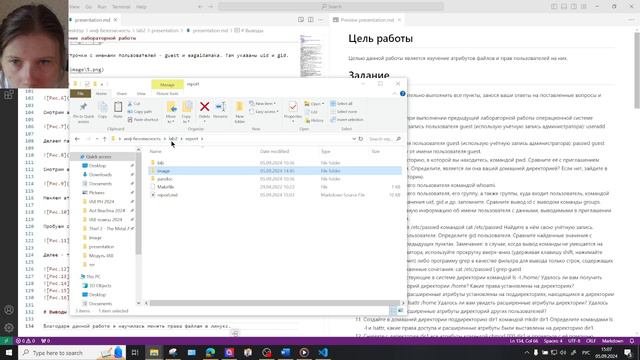Open Move to dropdown in ribbon
This screenshot has width=640, height=360.
click(171, 112)
